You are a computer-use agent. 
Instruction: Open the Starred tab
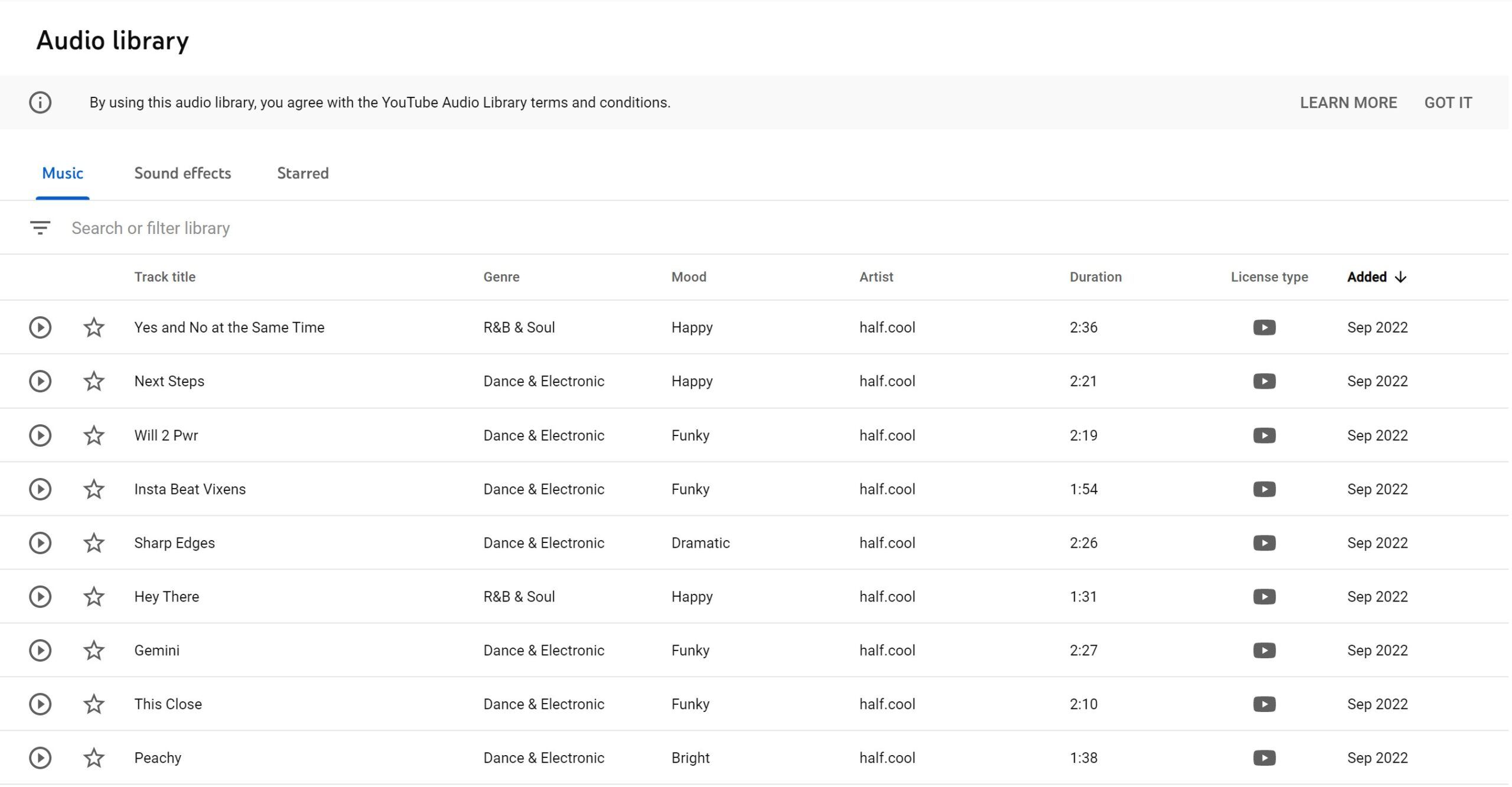click(x=303, y=173)
